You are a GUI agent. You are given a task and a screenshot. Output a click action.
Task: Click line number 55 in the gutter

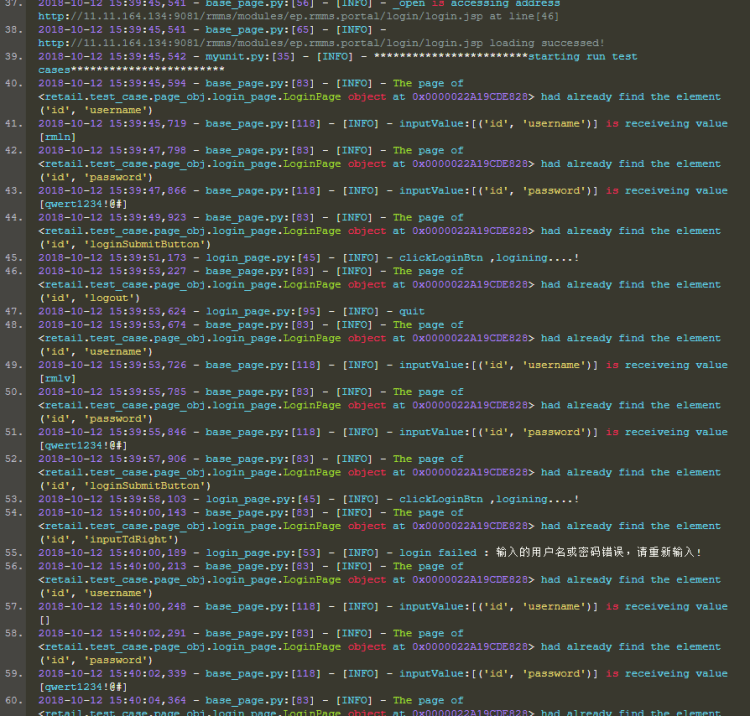click(x=13, y=553)
